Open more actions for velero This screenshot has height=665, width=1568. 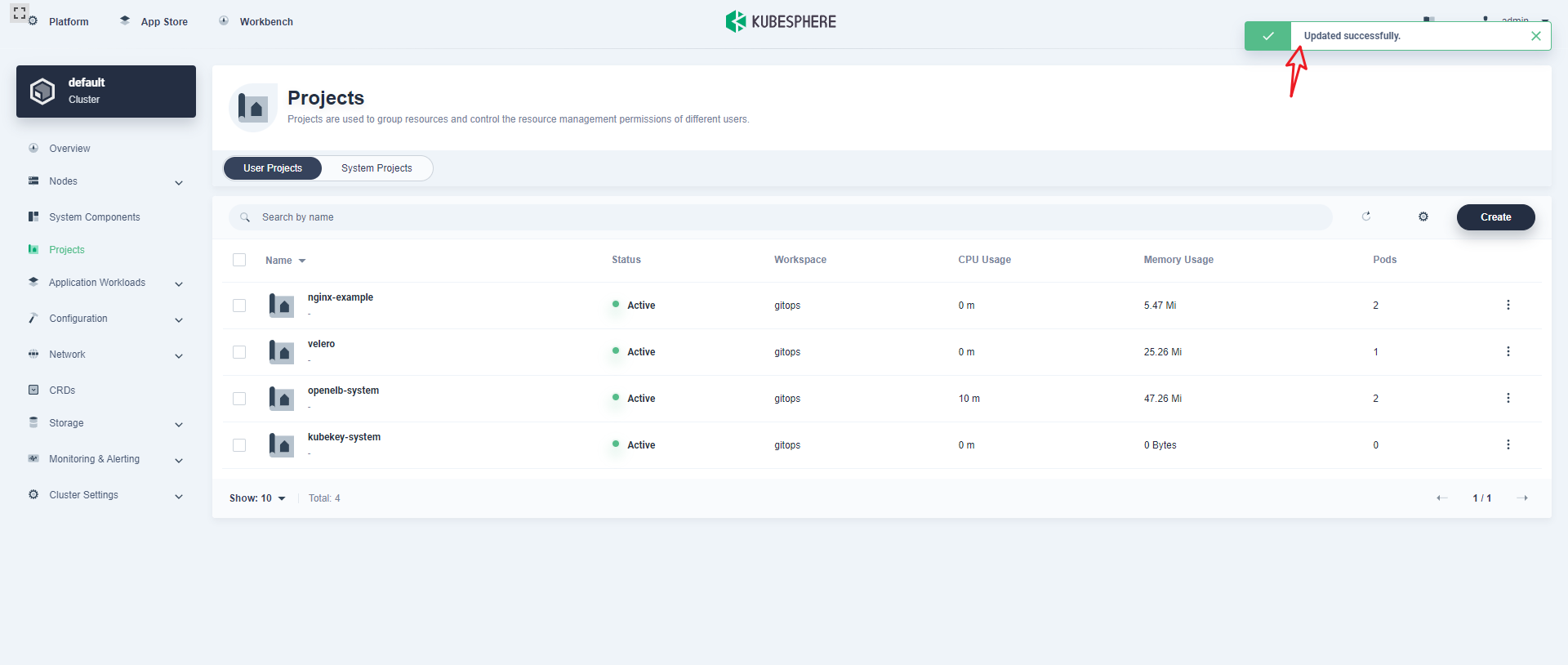click(1508, 351)
